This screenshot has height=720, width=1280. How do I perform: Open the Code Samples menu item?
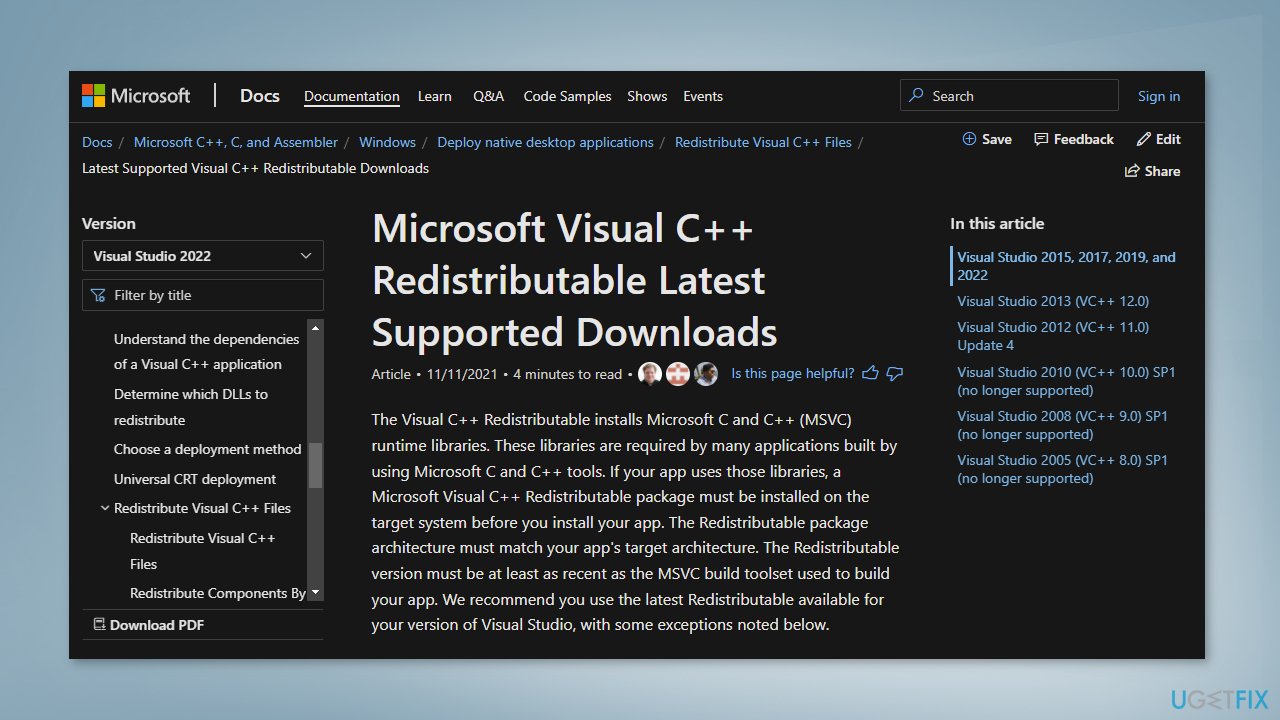click(x=567, y=96)
